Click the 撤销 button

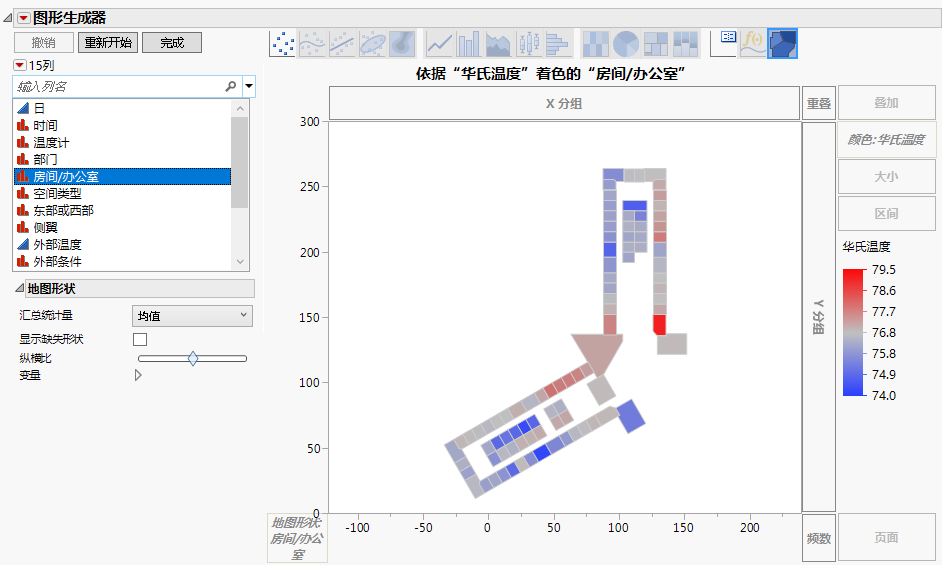click(x=44, y=43)
